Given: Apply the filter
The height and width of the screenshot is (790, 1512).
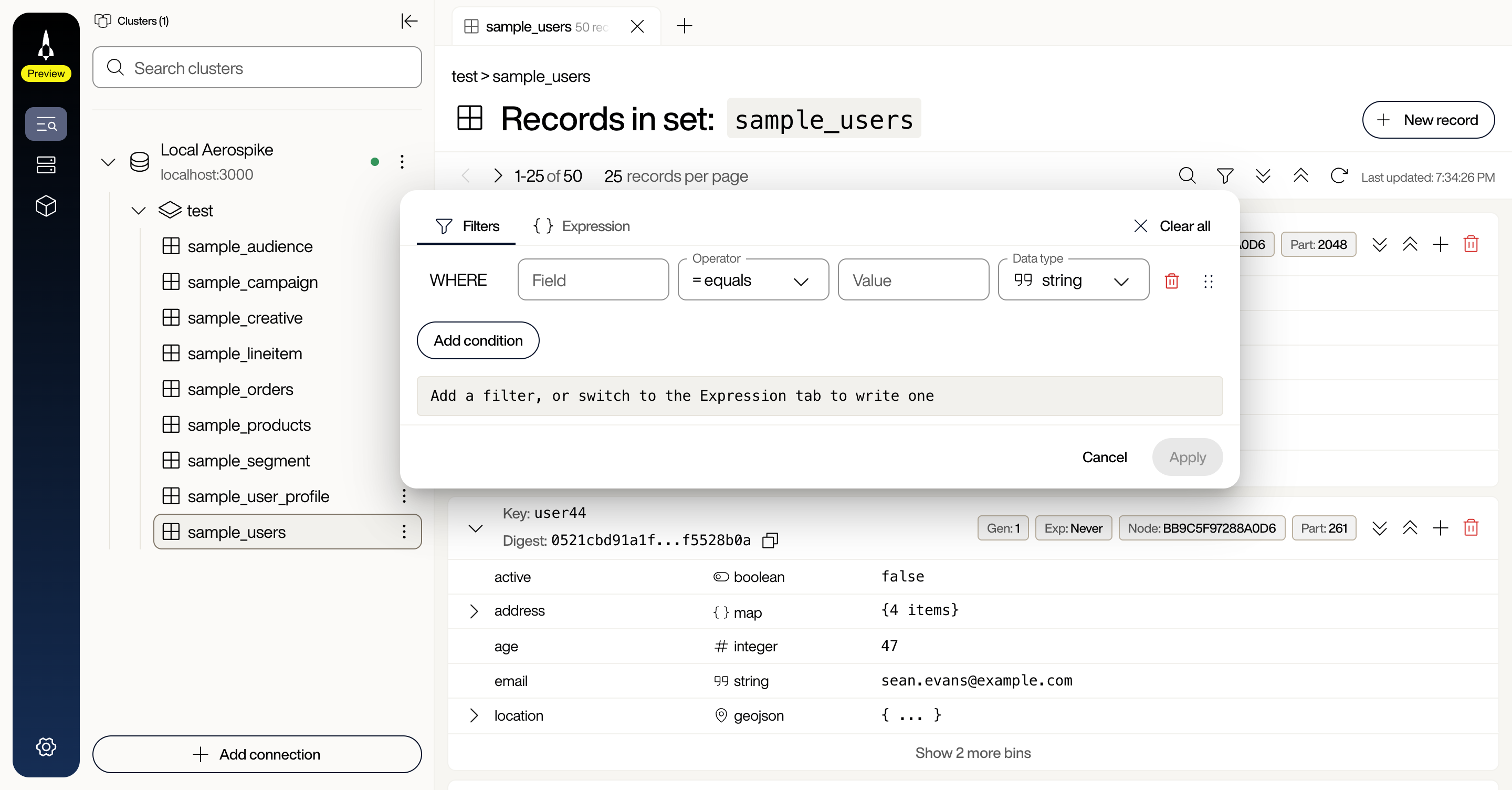Looking at the screenshot, I should [x=1187, y=457].
